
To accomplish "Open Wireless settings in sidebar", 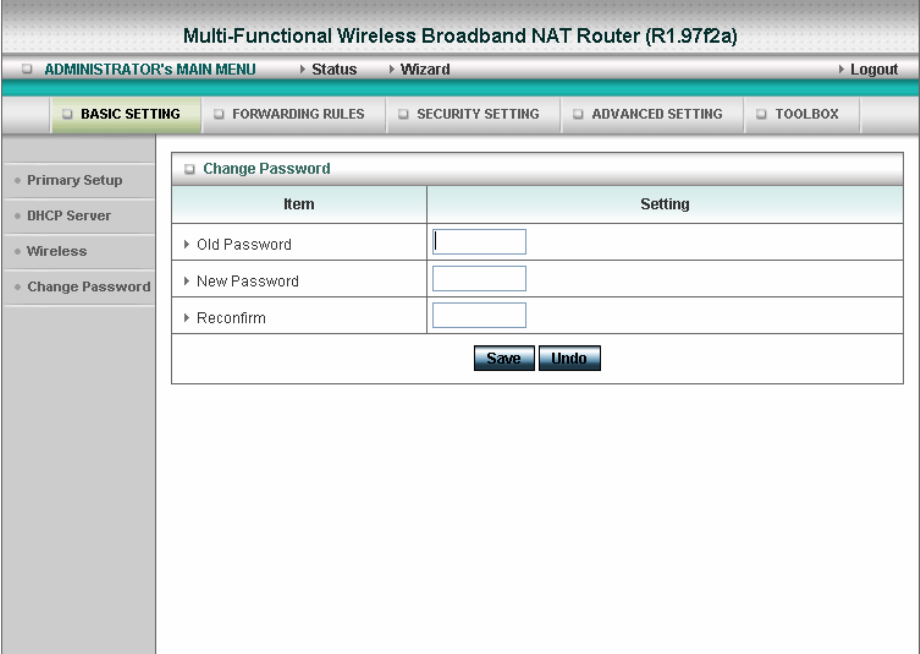I will pos(56,251).
